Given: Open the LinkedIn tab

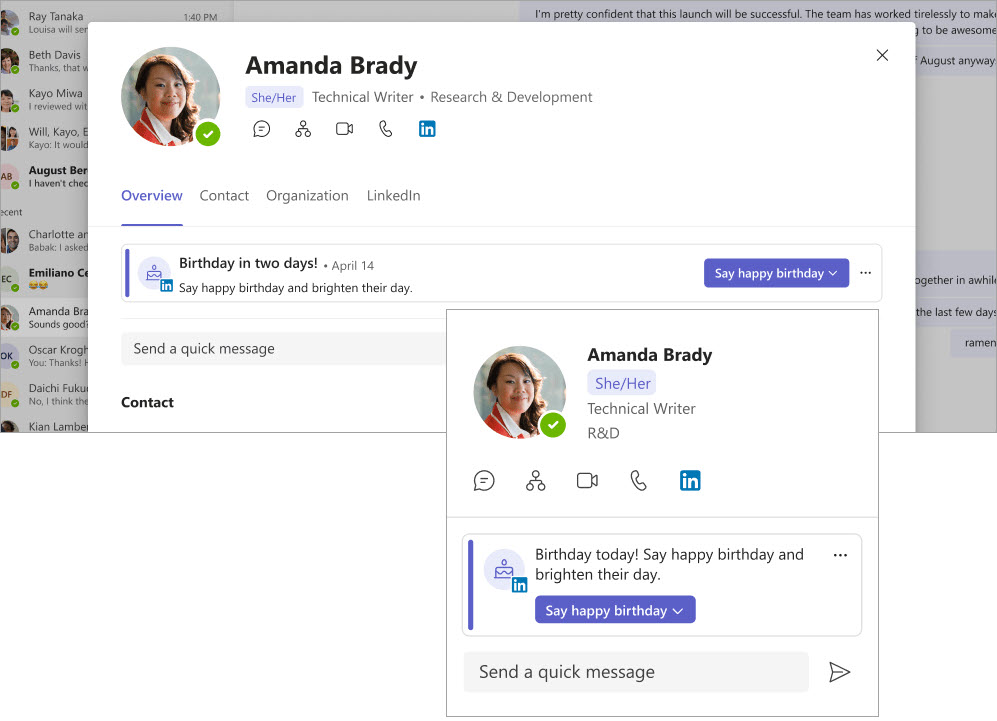Looking at the screenshot, I should click(x=393, y=196).
